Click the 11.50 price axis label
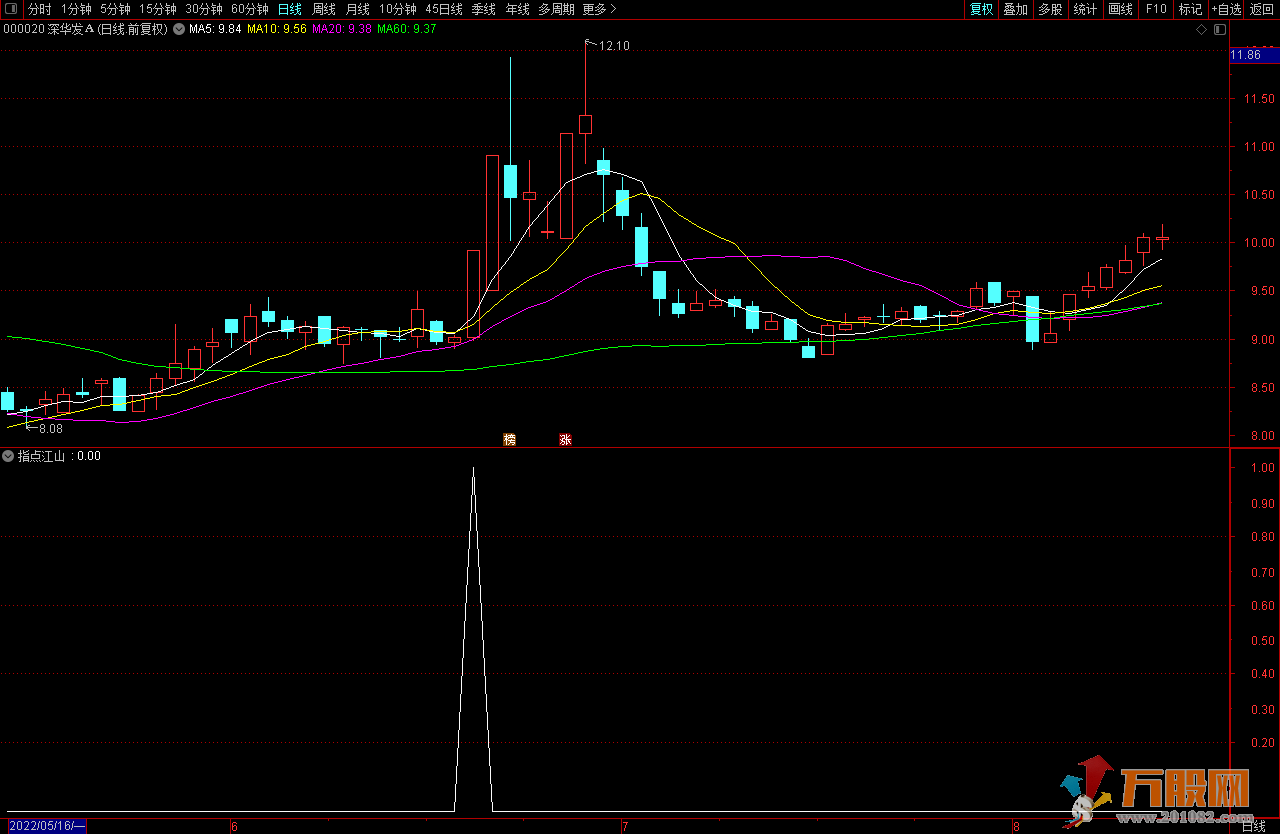This screenshot has width=1280, height=834. (x=1258, y=99)
